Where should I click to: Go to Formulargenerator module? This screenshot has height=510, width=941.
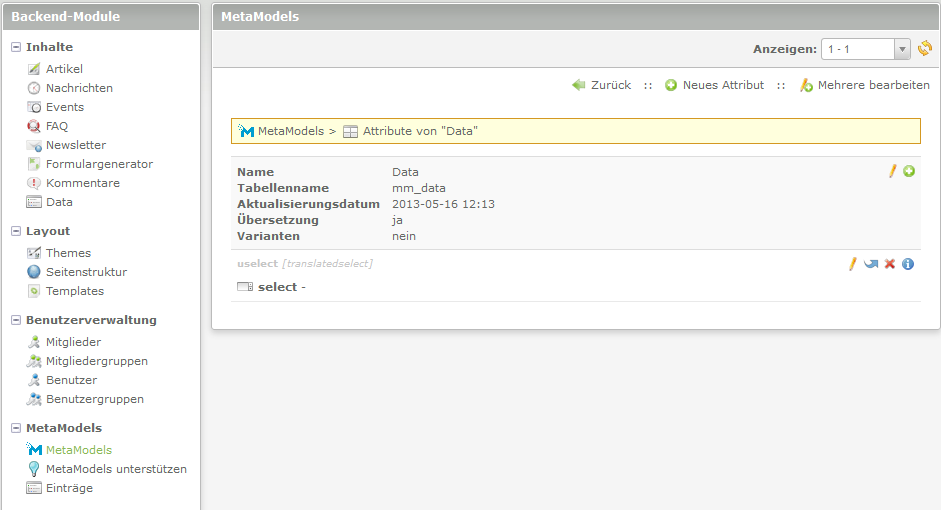99,164
